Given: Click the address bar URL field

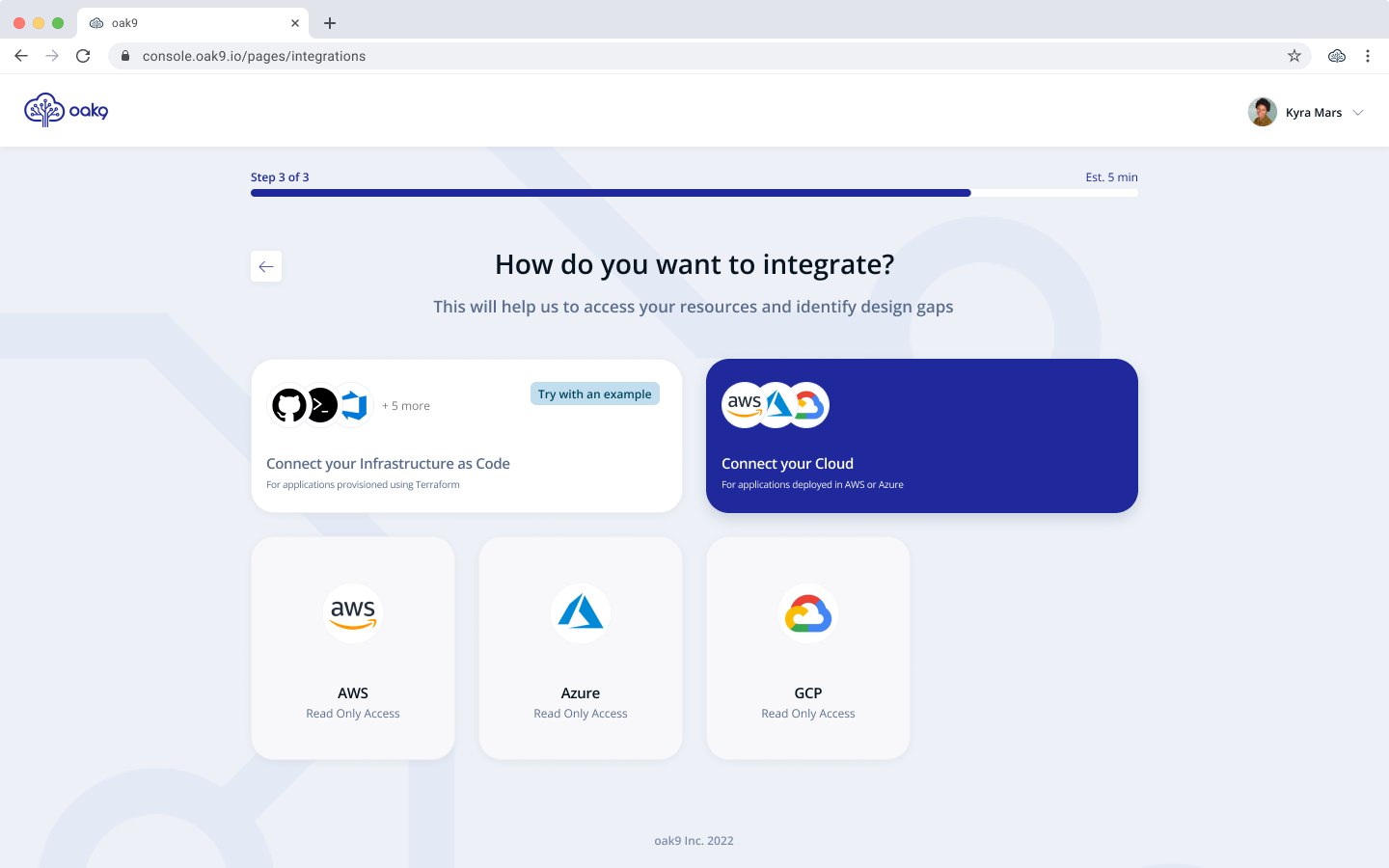Looking at the screenshot, I should (710, 56).
